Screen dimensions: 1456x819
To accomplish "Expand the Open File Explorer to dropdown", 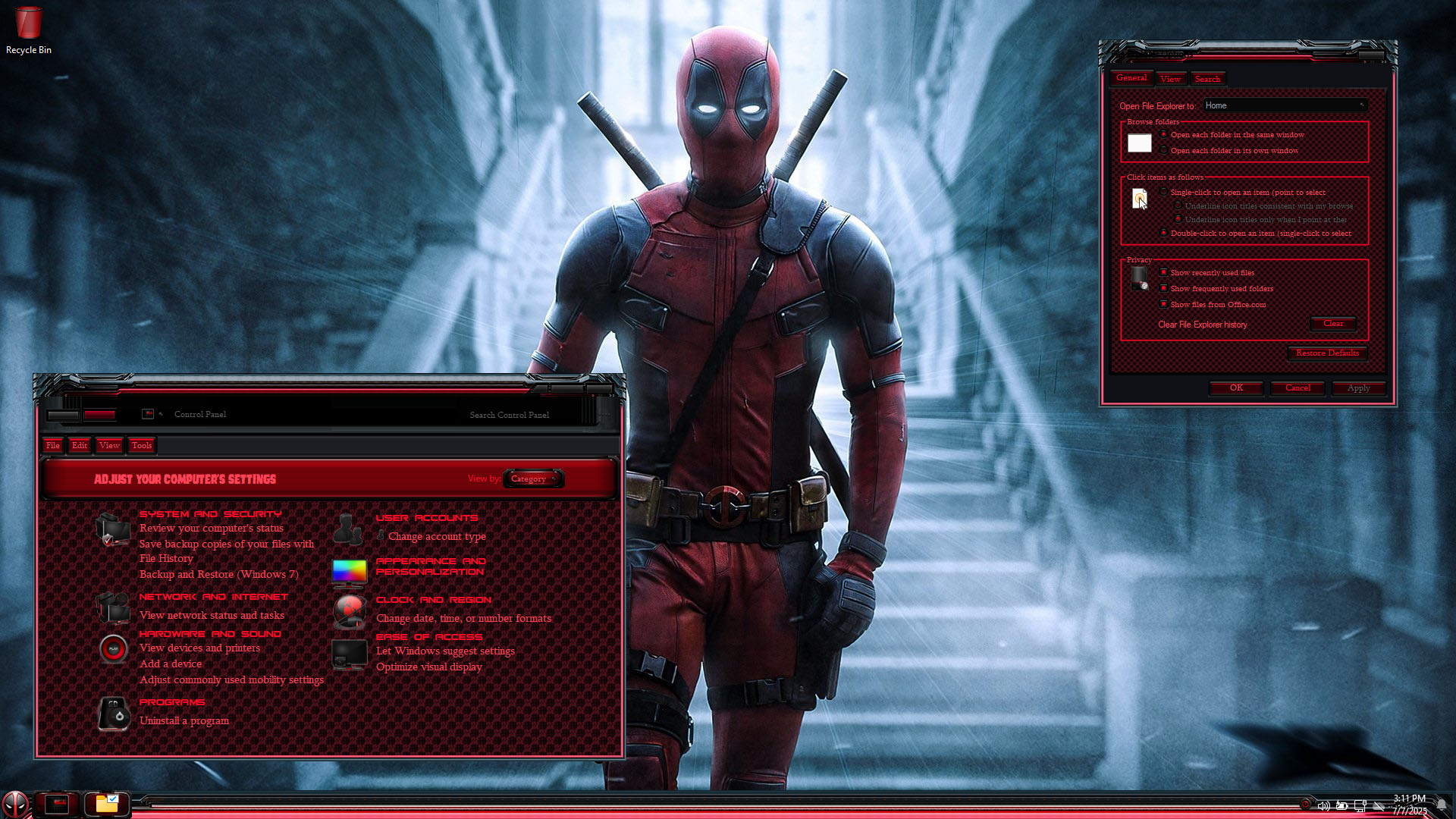I will point(1285,105).
